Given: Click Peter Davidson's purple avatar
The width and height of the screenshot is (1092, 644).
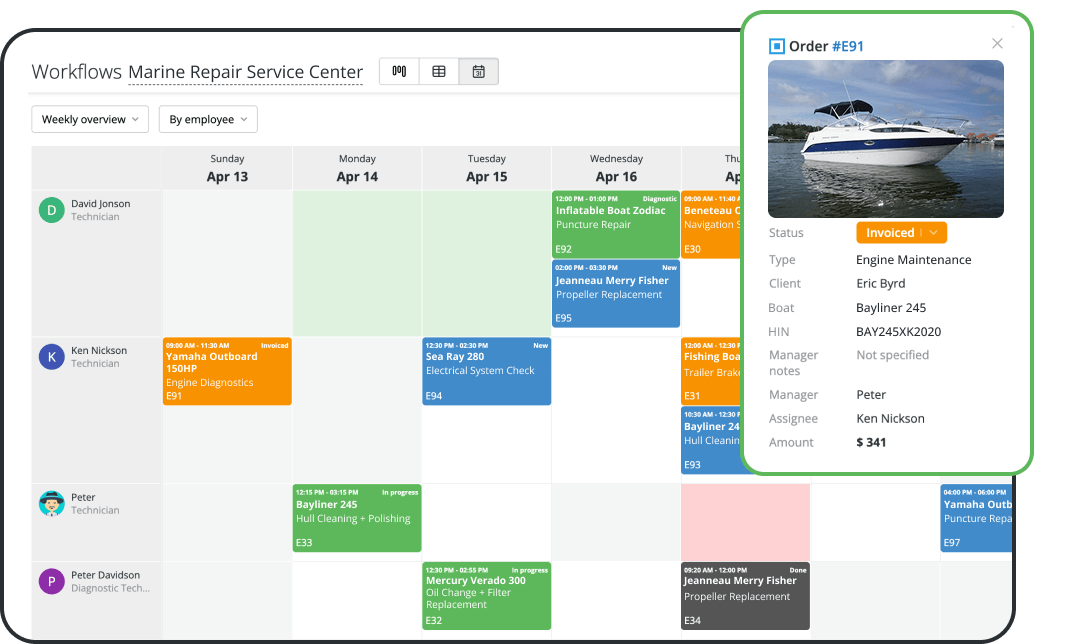Looking at the screenshot, I should [x=51, y=581].
